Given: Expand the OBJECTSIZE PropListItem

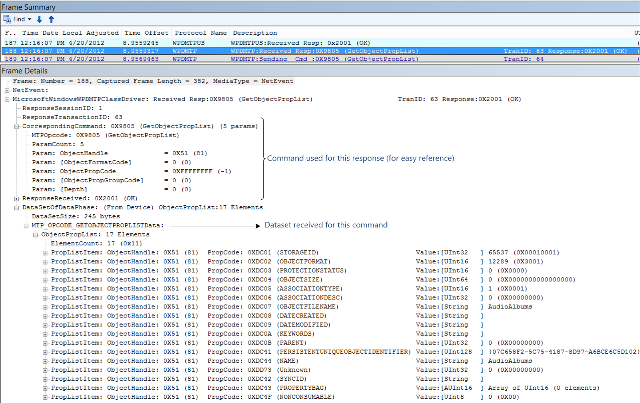Looking at the screenshot, I should (45, 280).
